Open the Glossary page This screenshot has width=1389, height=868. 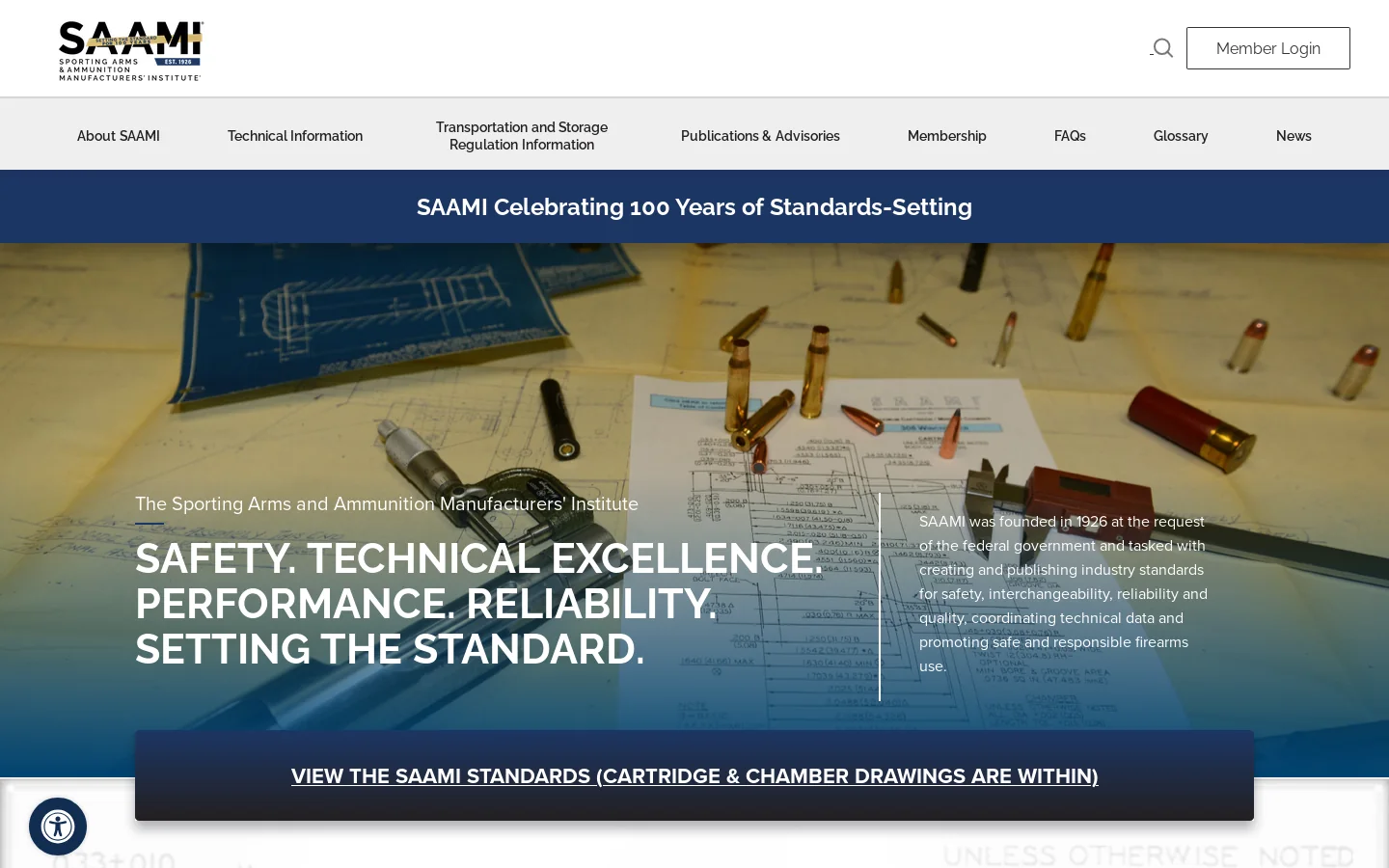coord(1181,136)
